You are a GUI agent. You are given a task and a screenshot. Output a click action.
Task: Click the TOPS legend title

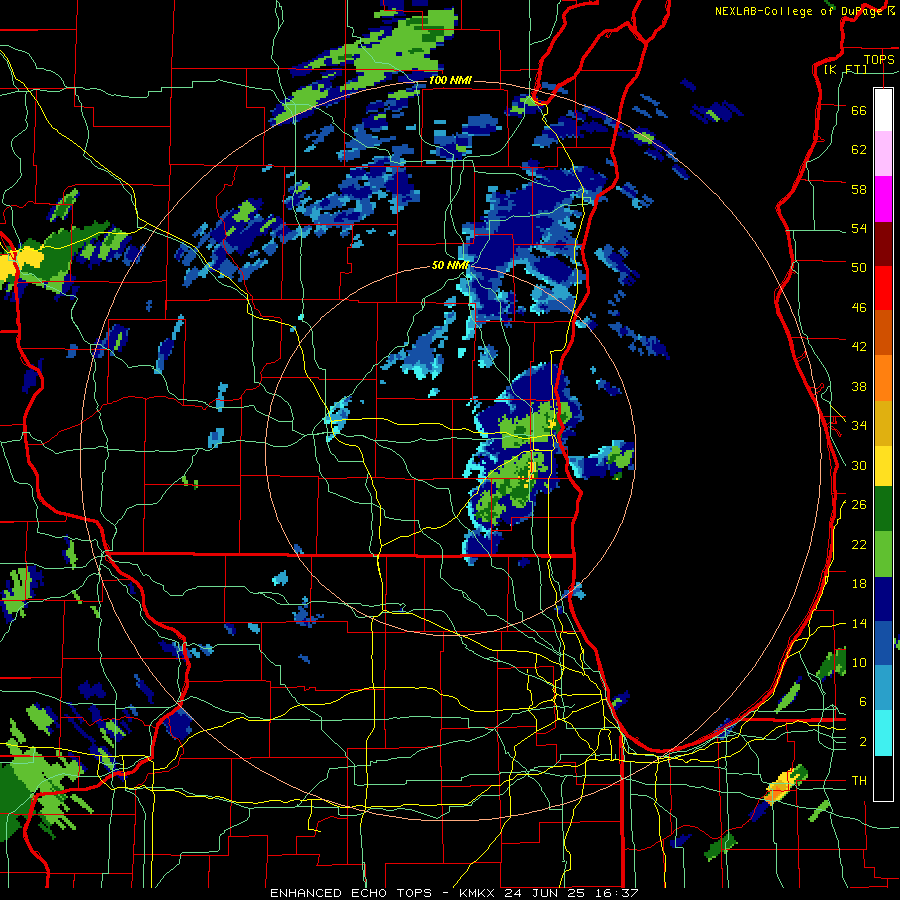(x=879, y=60)
